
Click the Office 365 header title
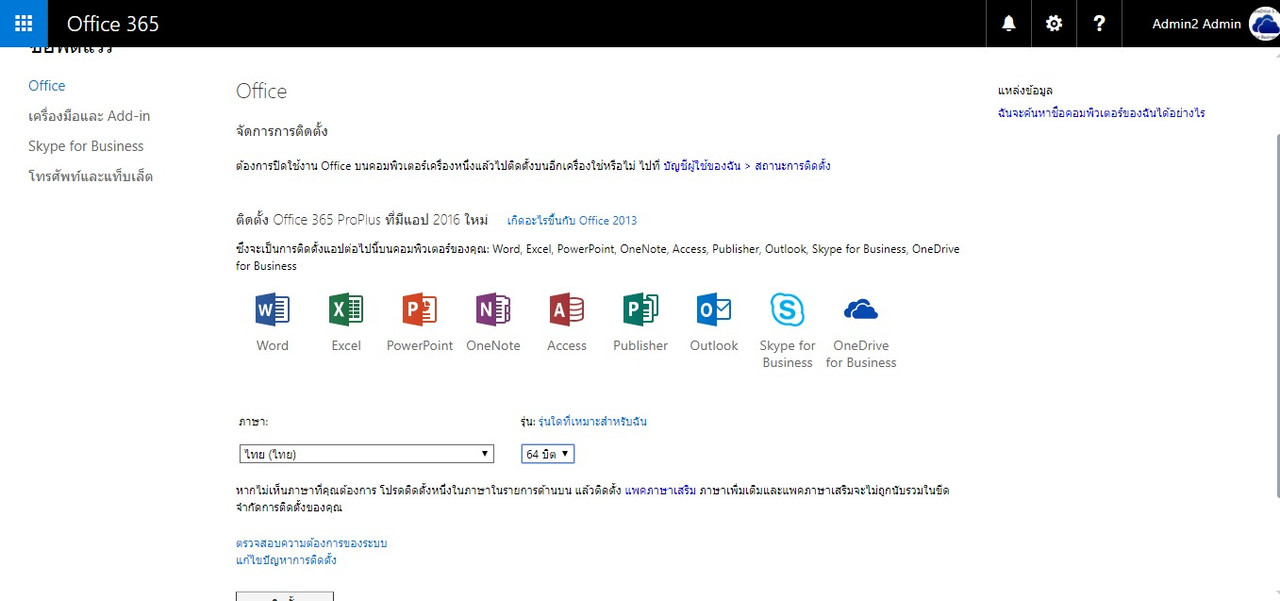(x=113, y=24)
